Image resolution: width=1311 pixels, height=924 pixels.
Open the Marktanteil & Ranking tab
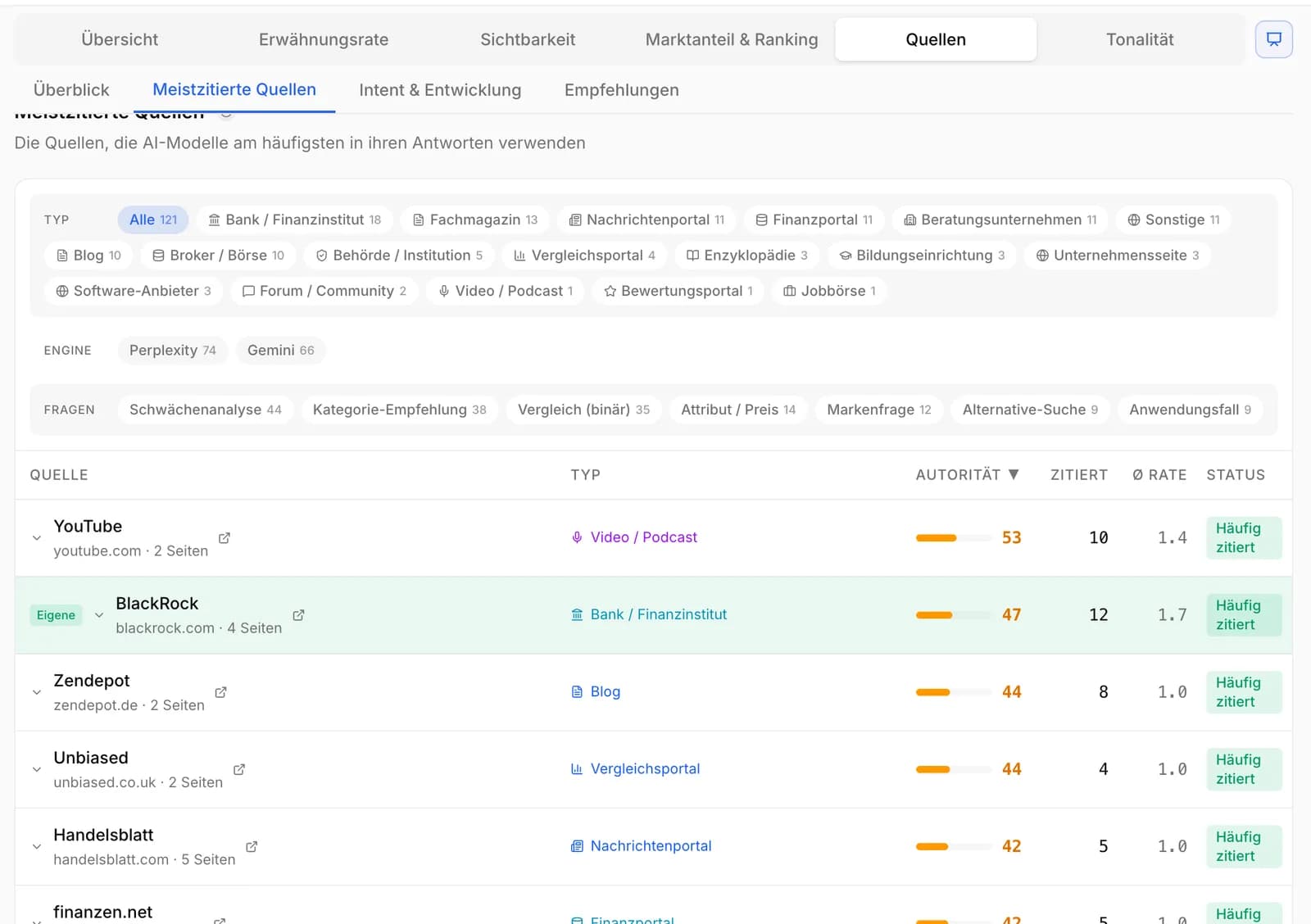pyautogui.click(x=732, y=39)
